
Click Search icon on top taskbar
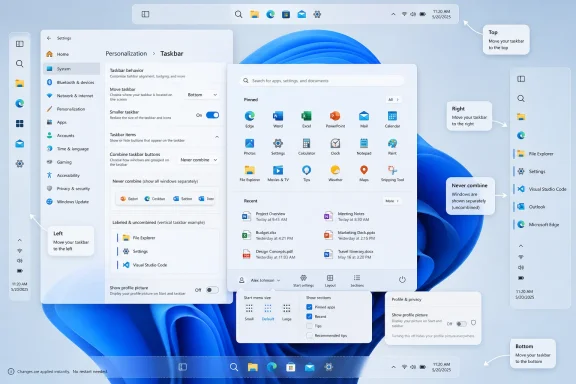[x=238, y=14]
